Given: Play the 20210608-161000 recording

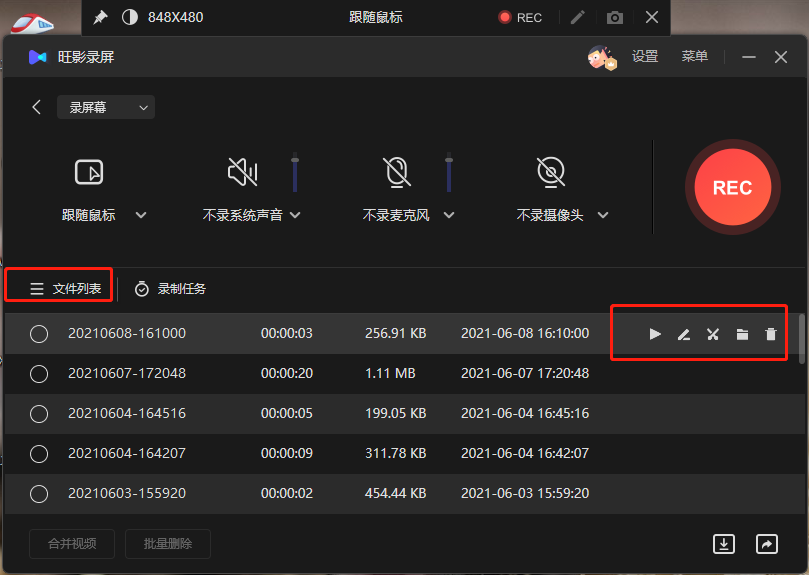Looking at the screenshot, I should coord(655,334).
